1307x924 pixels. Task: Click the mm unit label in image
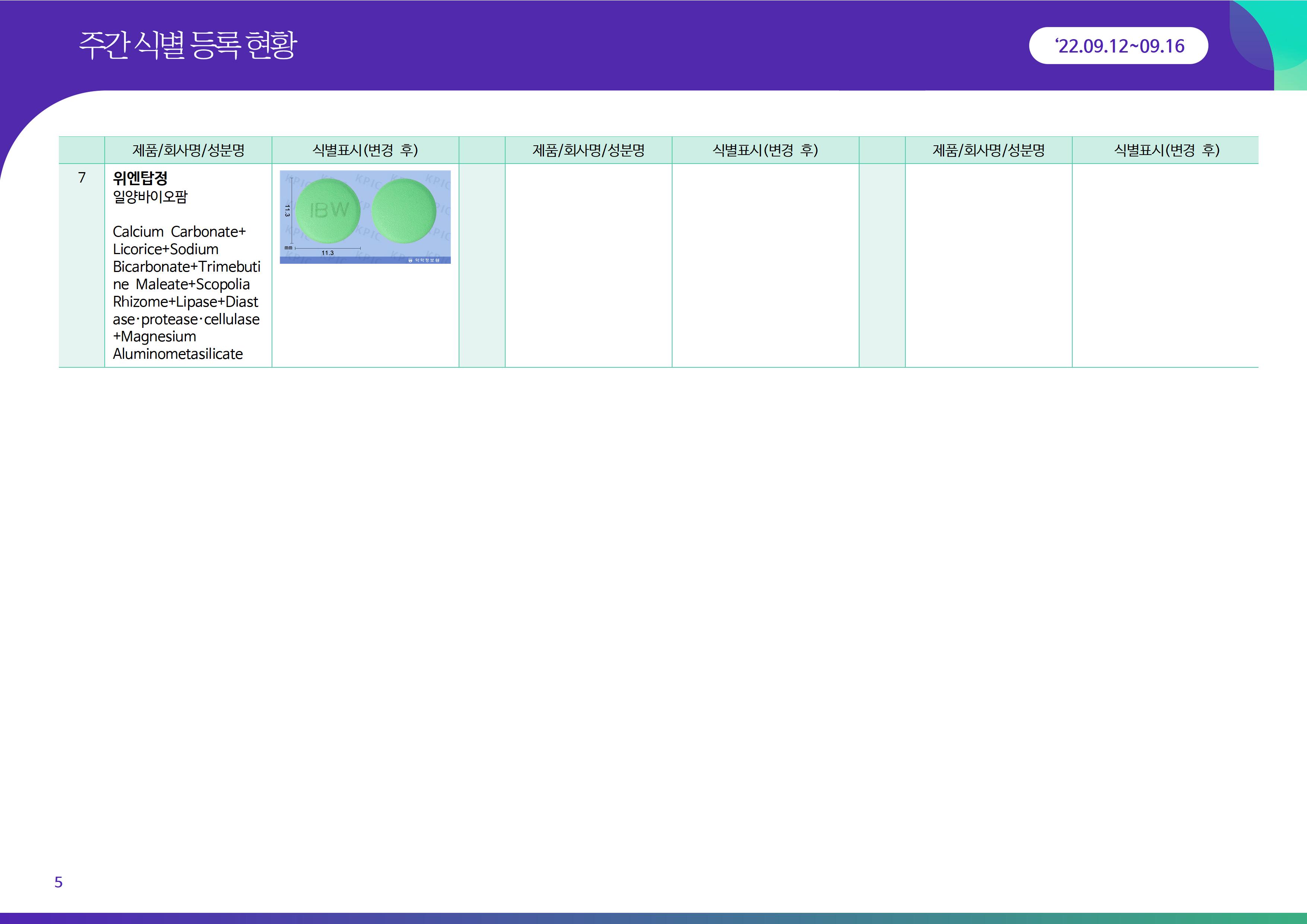(288, 248)
